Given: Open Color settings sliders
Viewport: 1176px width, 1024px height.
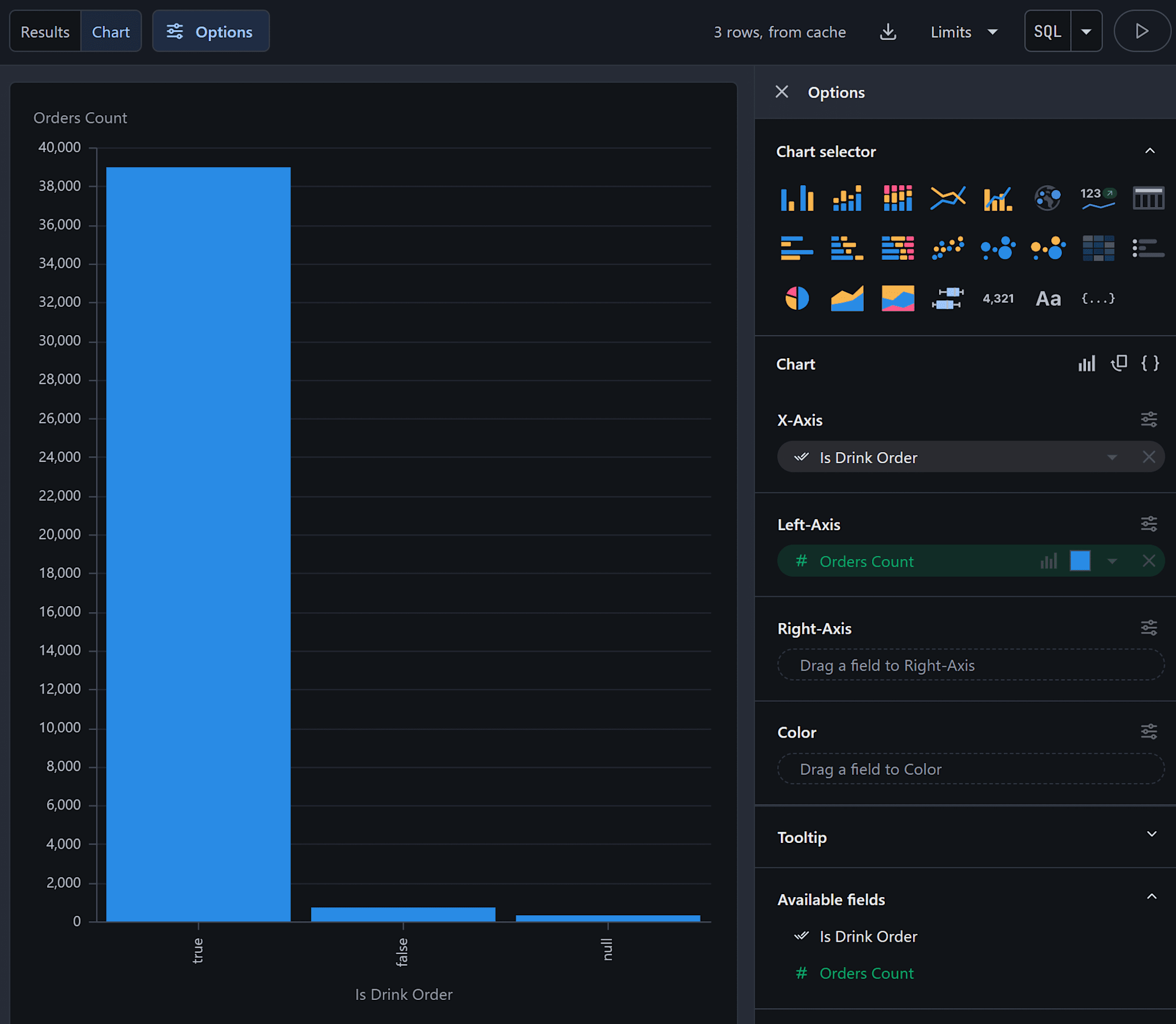Looking at the screenshot, I should [1148, 732].
